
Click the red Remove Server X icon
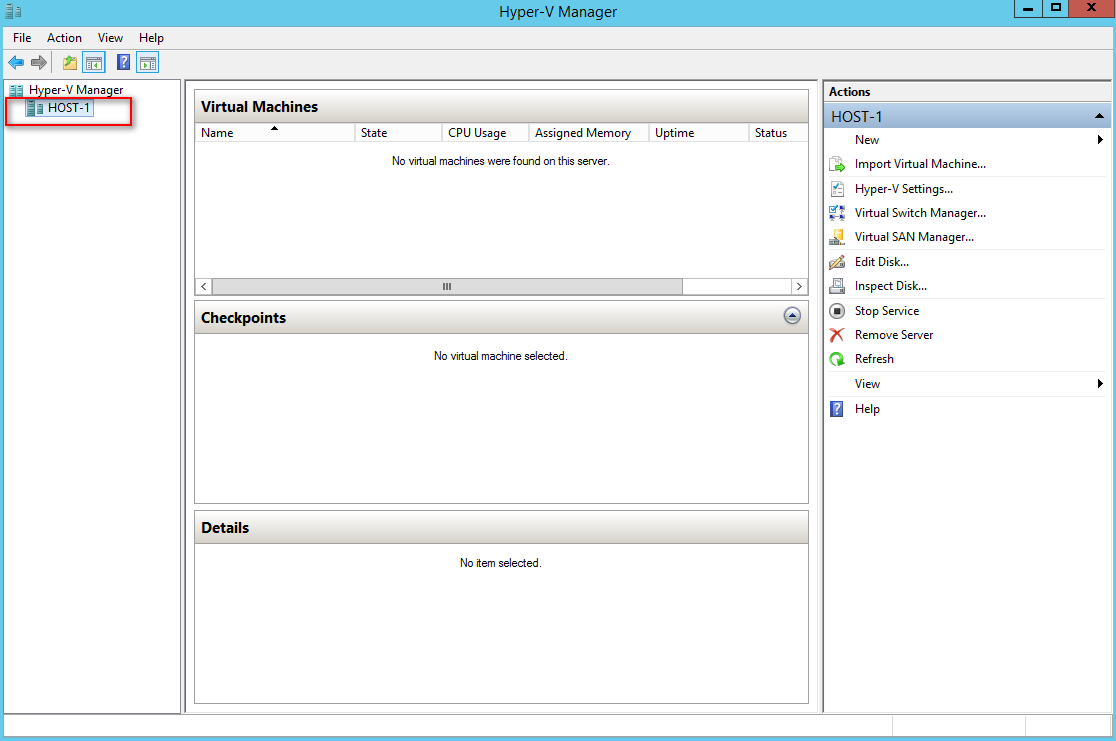[x=837, y=335]
